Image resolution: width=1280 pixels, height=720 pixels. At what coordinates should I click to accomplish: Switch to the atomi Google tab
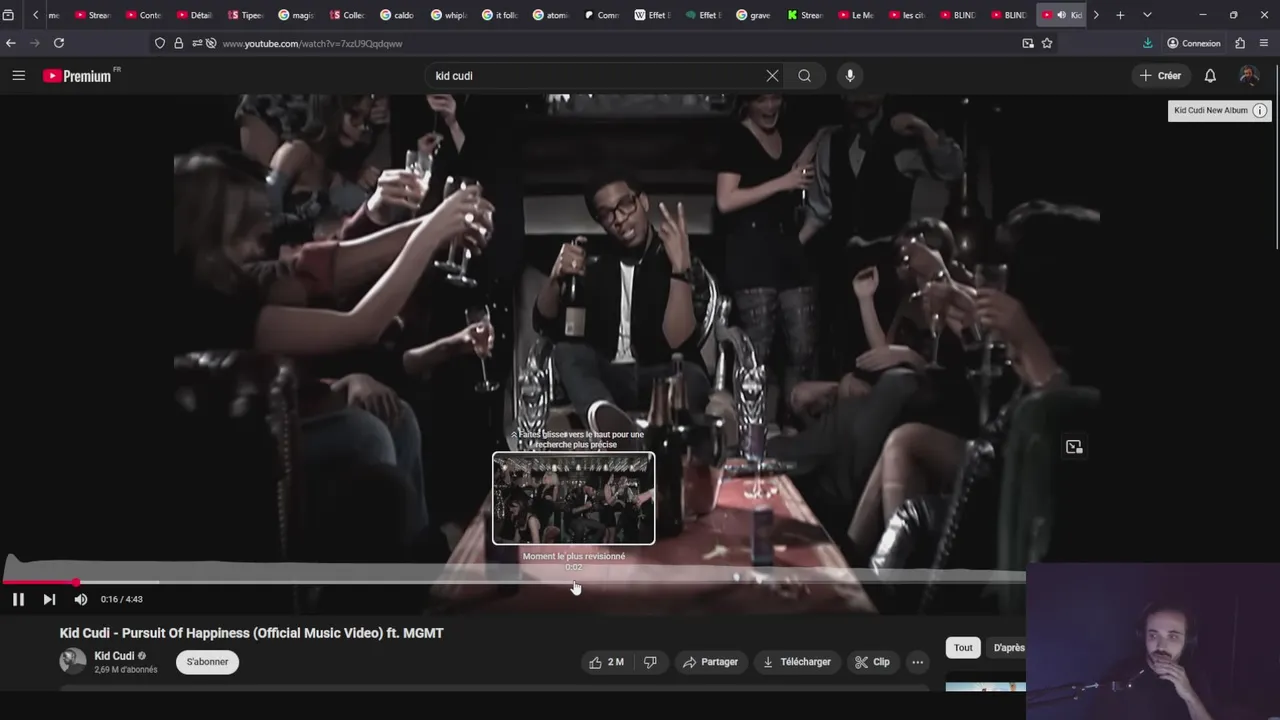tap(551, 15)
